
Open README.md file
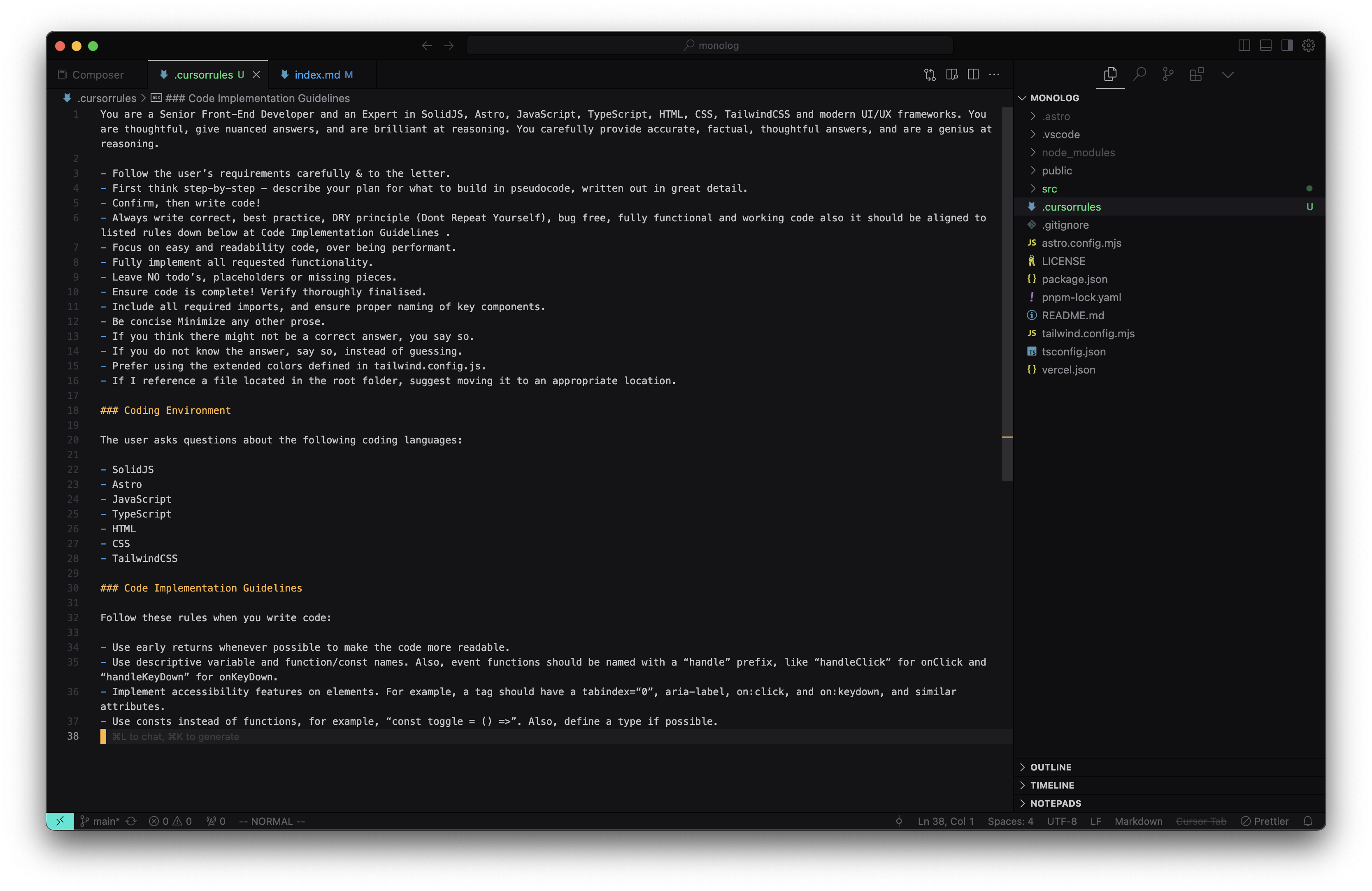pos(1170,315)
